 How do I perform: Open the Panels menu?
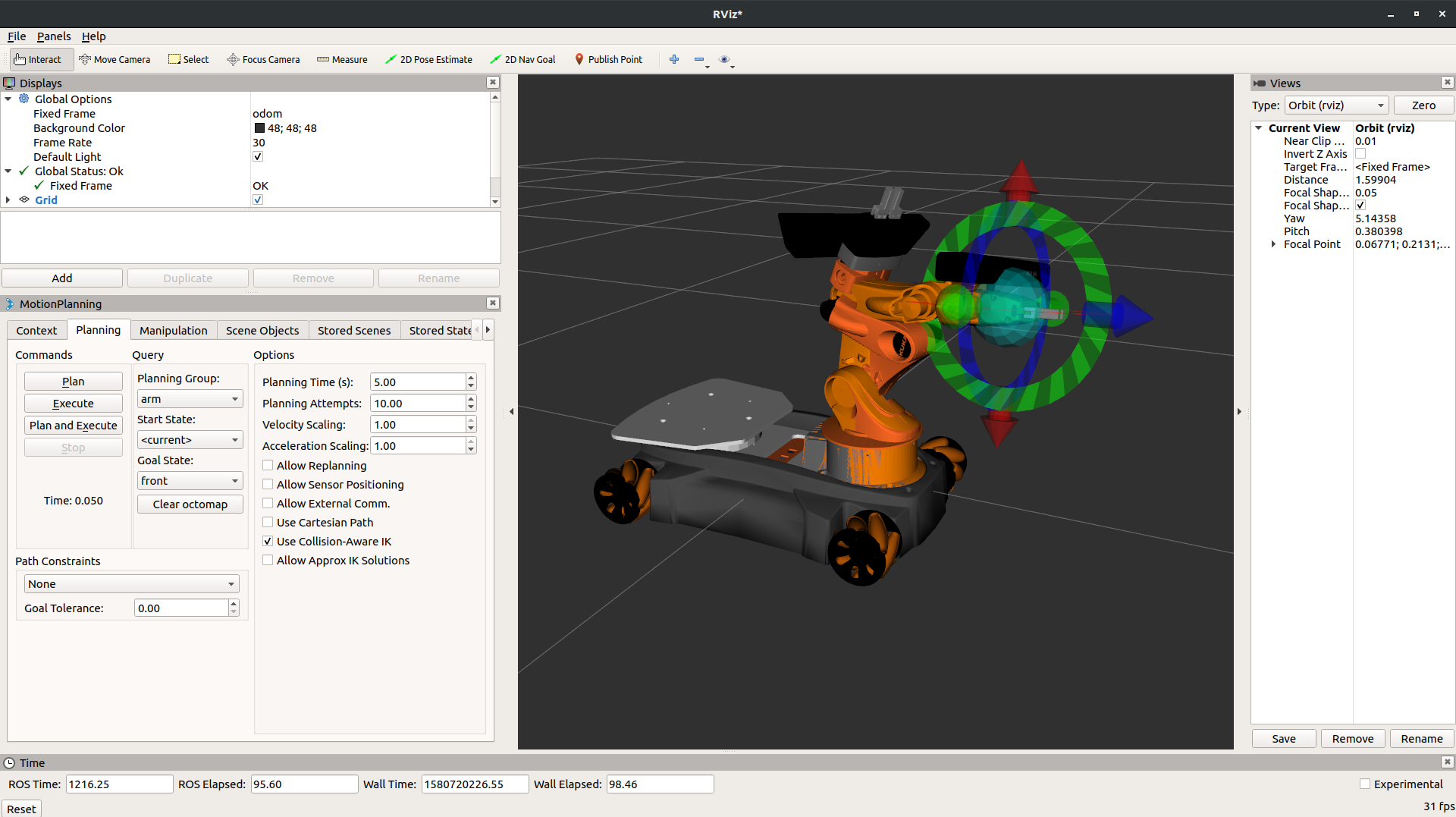[x=54, y=36]
